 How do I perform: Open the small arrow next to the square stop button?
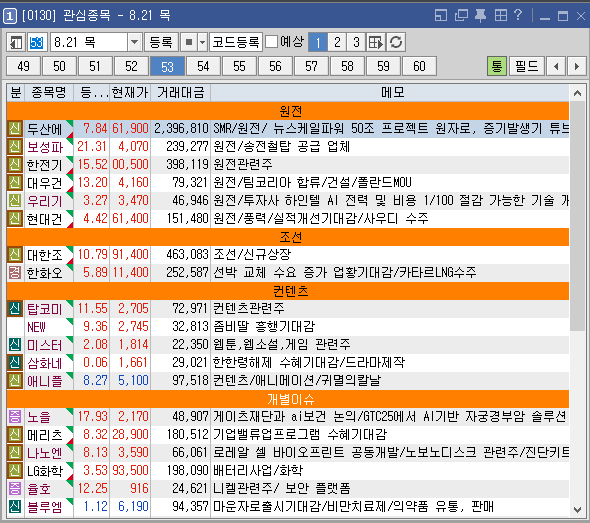coord(202,42)
